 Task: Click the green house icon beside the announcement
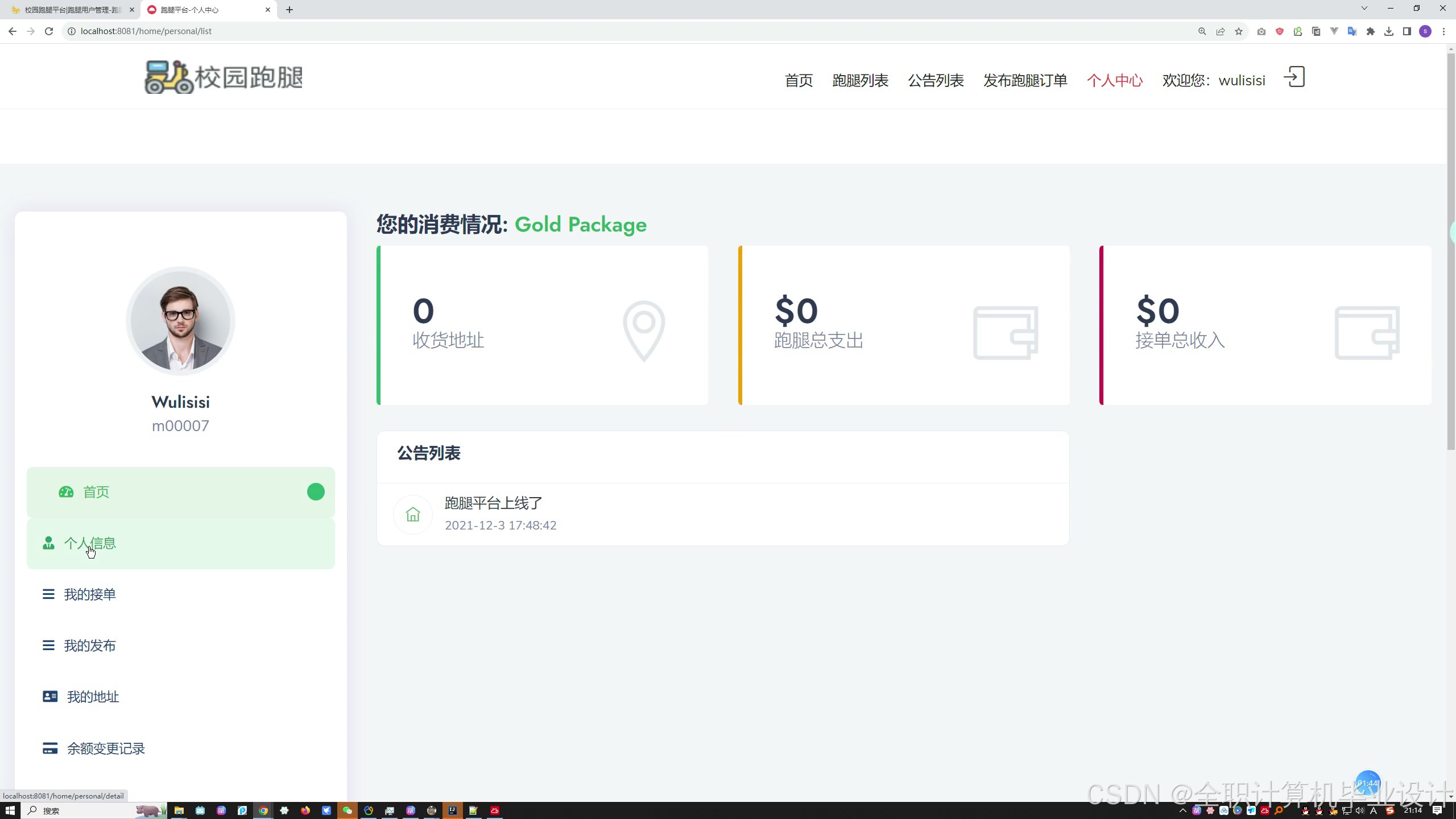coord(413,515)
